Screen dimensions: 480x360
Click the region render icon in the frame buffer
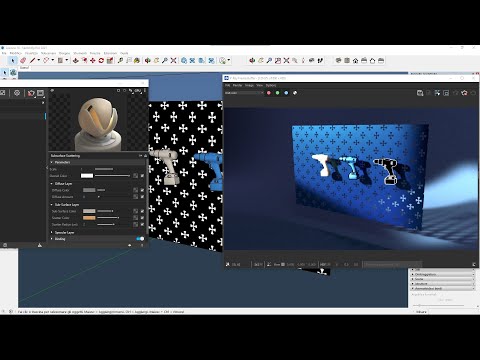[446, 93]
